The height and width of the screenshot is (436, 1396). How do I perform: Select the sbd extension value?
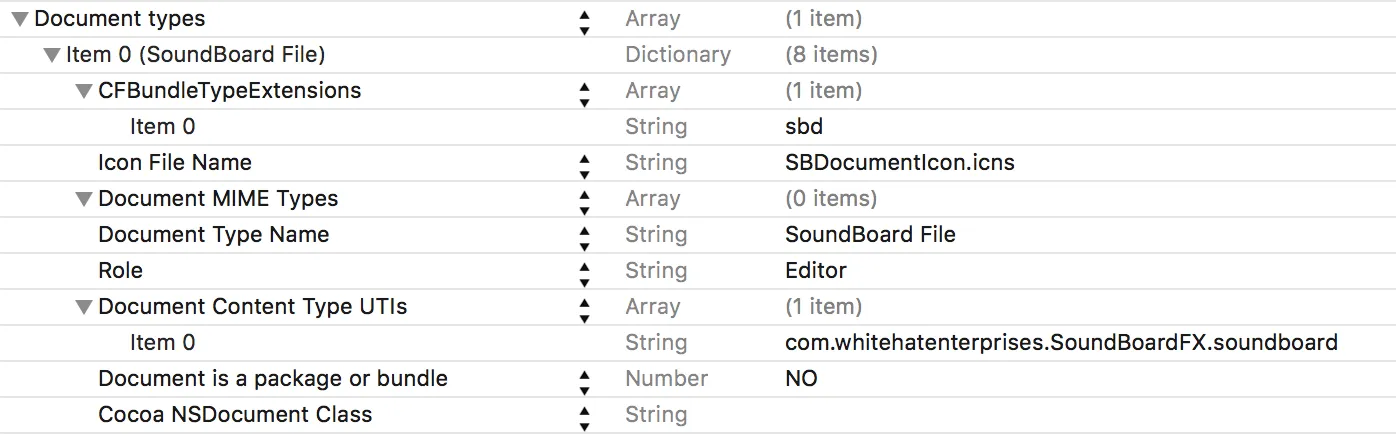pyautogui.click(x=804, y=127)
